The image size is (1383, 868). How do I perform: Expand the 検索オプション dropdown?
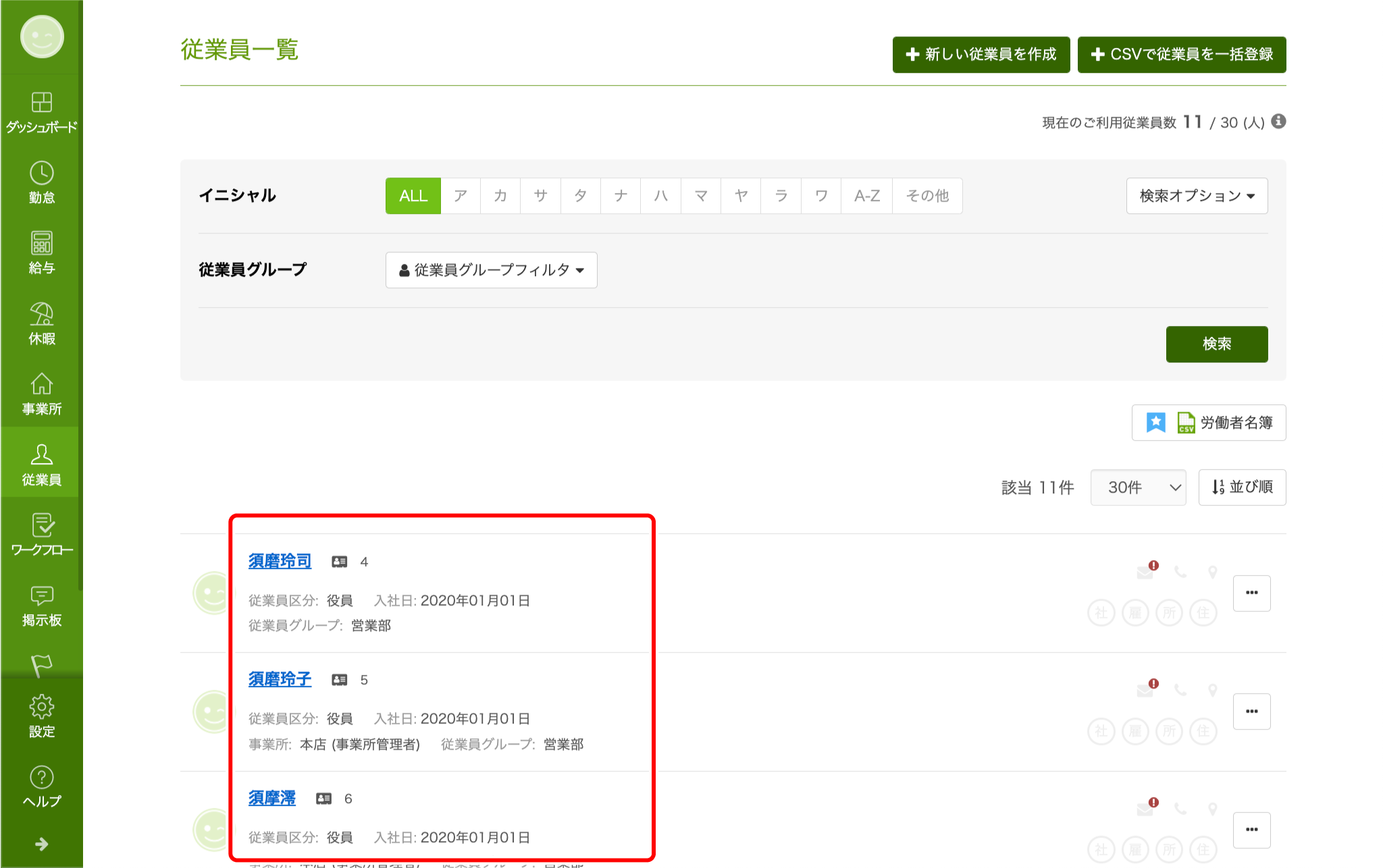1197,196
